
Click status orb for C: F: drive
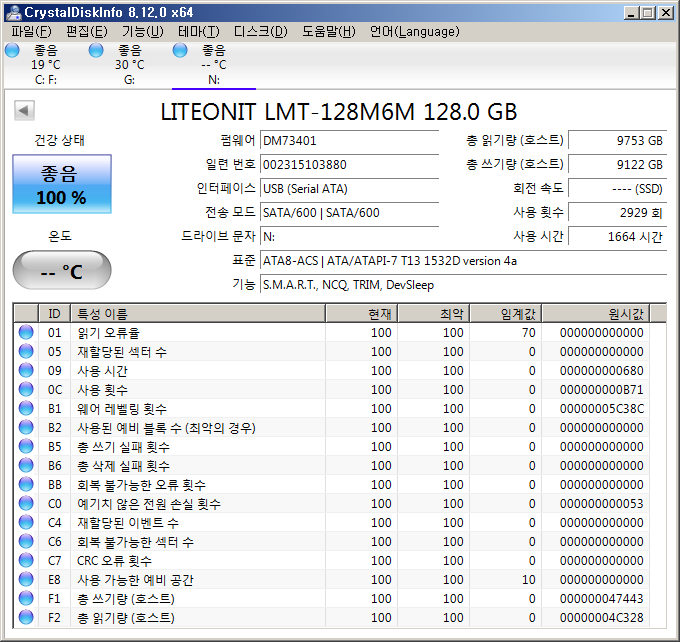pos(12,51)
